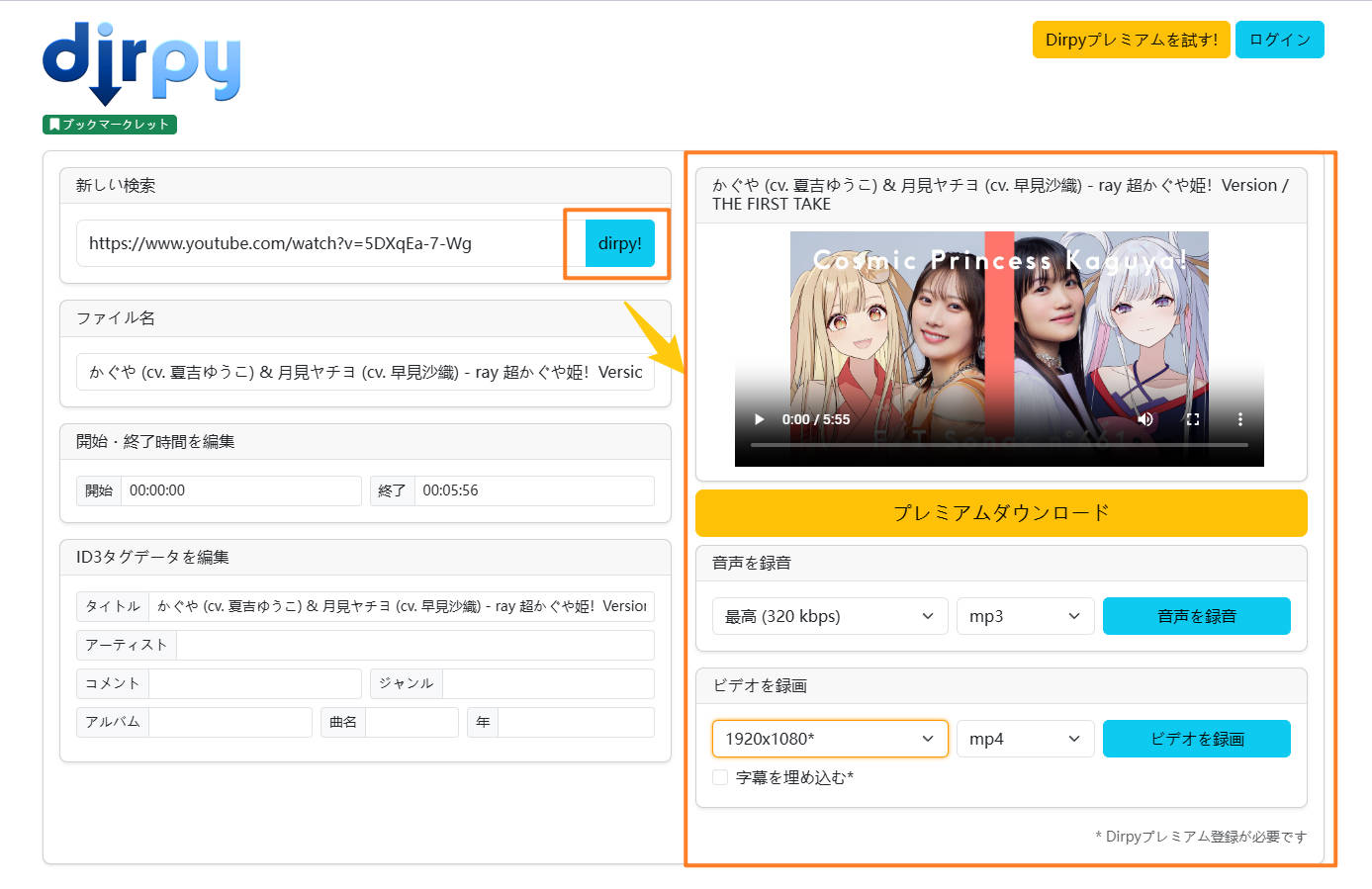Click the ジャンル input field
This screenshot has height=889, width=1372.
(x=548, y=683)
